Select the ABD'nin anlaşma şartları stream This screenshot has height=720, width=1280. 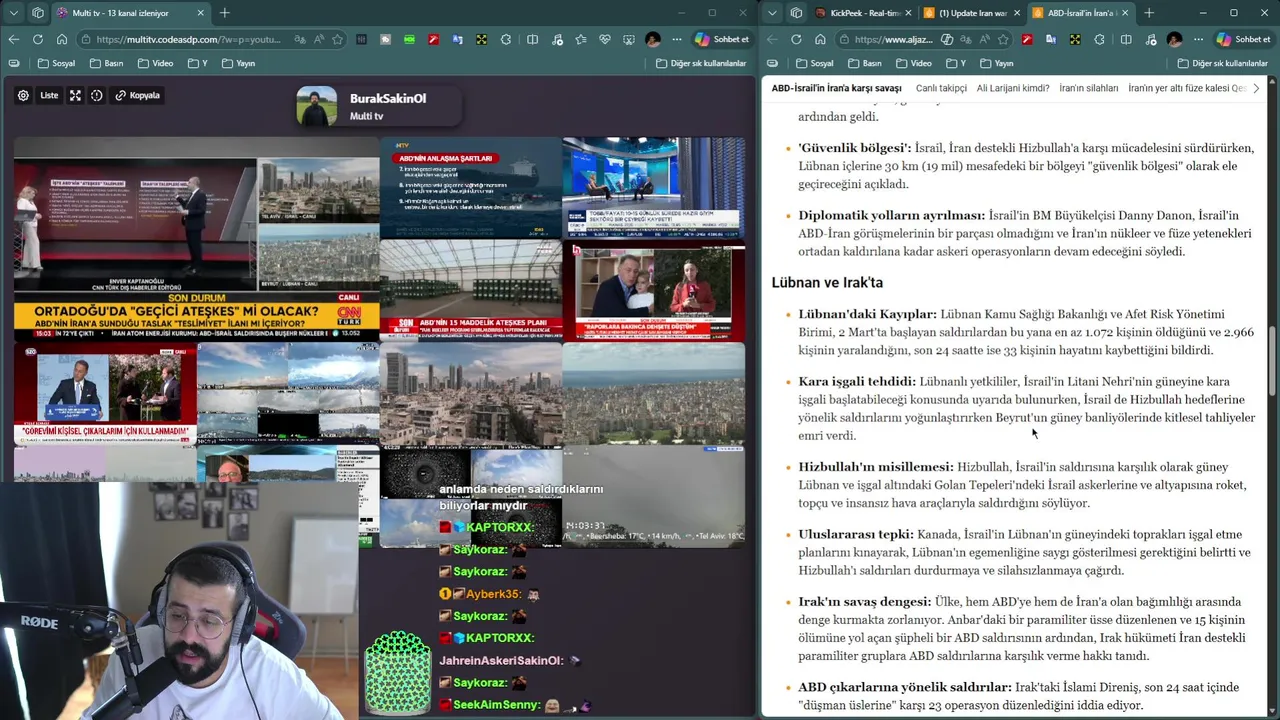[470, 187]
